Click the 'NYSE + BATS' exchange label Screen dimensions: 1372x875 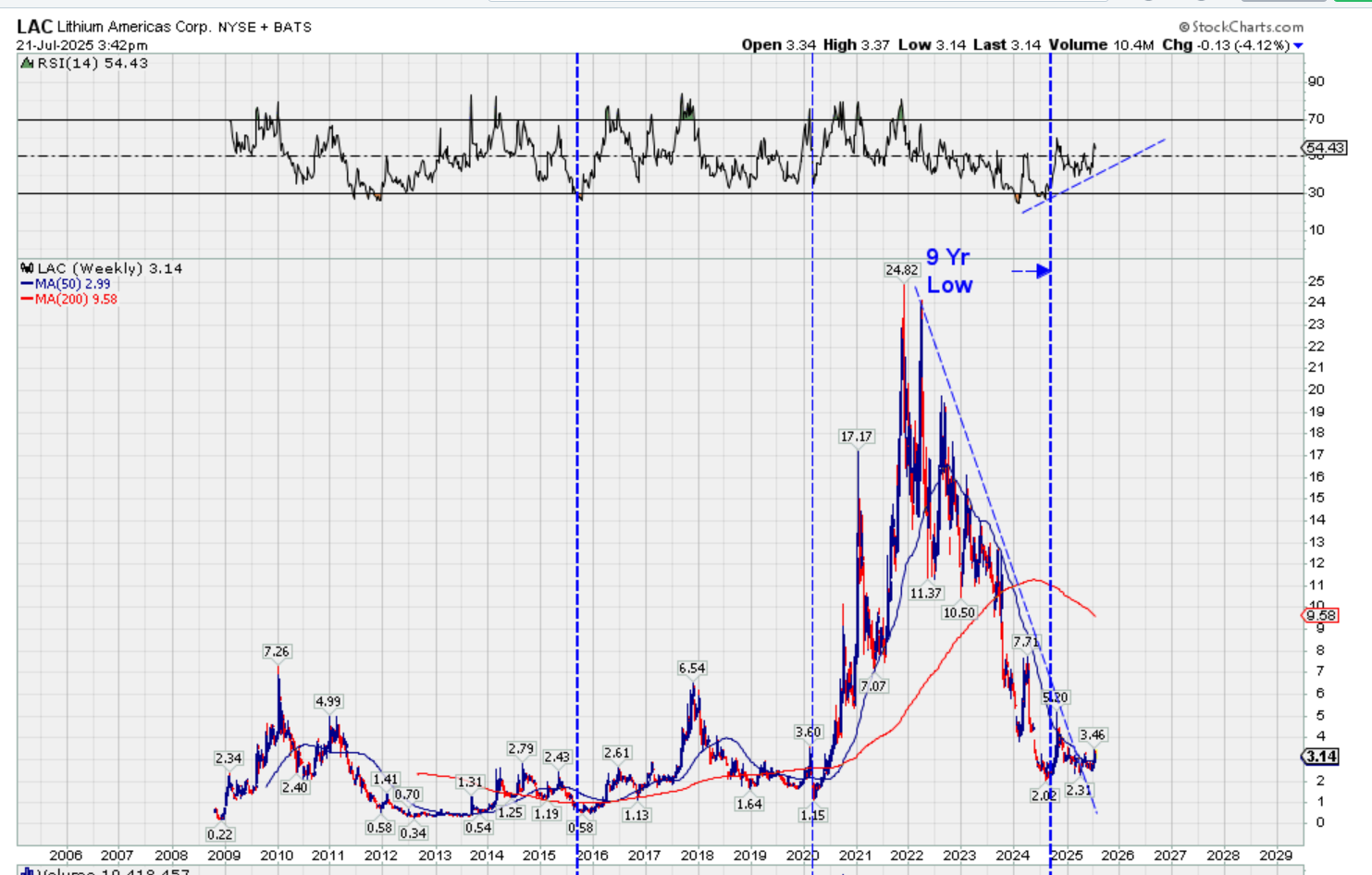click(x=265, y=27)
